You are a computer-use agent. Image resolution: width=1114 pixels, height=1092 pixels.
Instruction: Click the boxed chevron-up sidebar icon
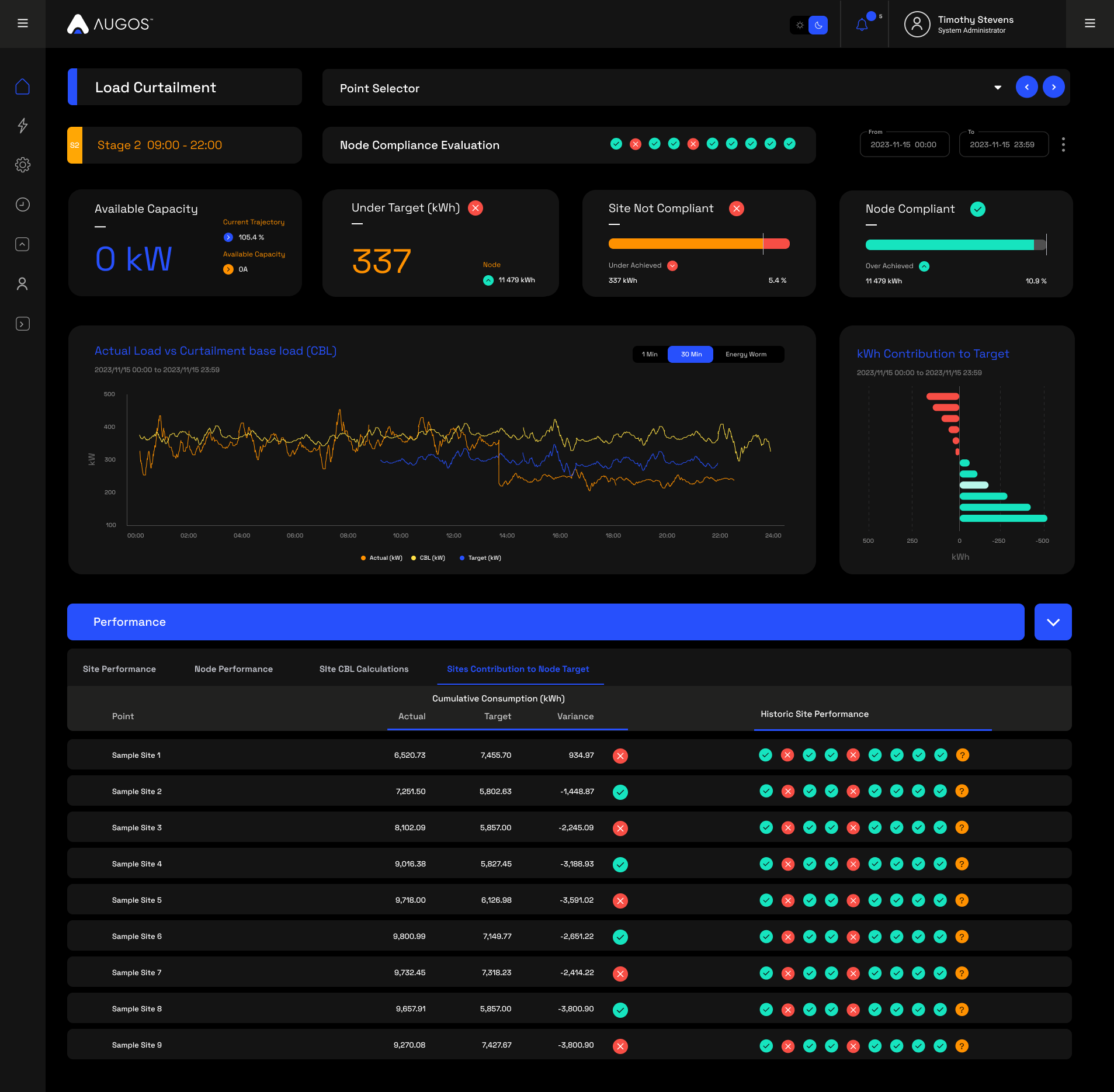coord(22,244)
